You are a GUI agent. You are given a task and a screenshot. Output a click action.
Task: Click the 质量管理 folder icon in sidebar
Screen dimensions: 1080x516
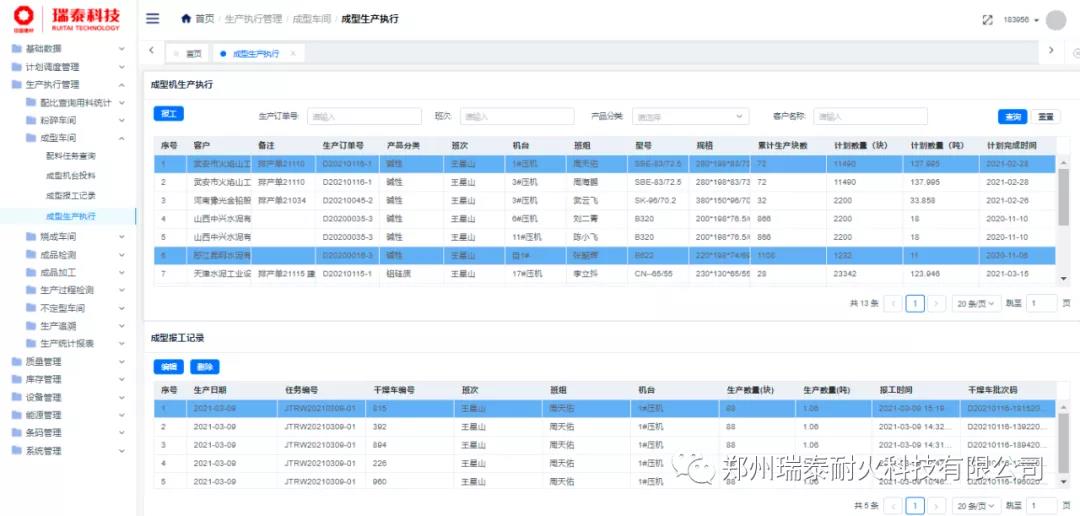coord(16,362)
